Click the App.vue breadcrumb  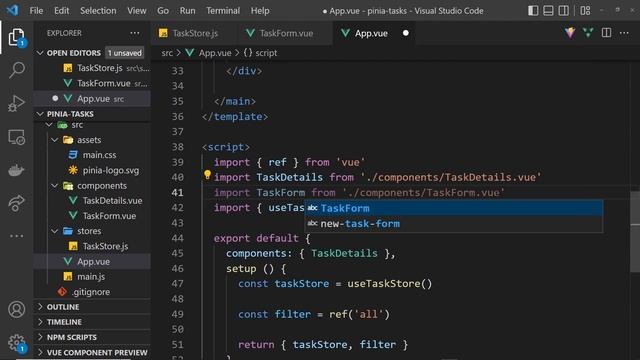(209, 53)
